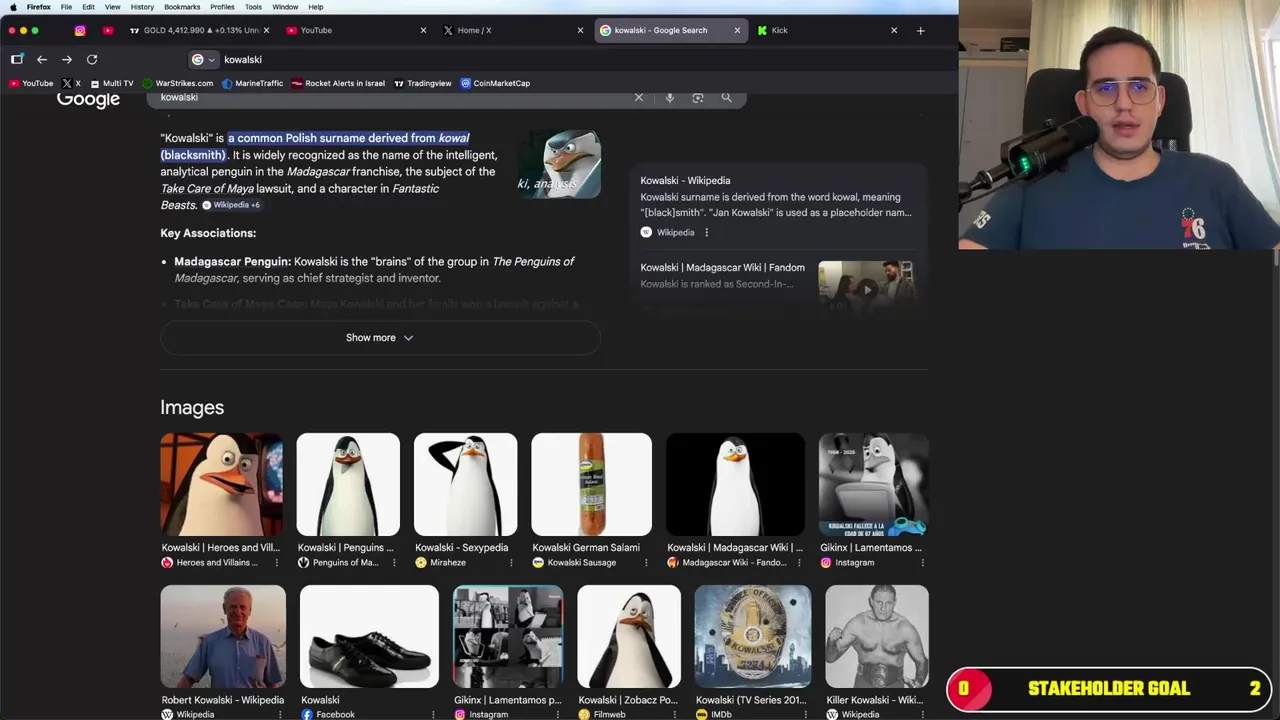The image size is (1280, 720).
Task: Open a new tab with plus button
Action: pos(920,30)
